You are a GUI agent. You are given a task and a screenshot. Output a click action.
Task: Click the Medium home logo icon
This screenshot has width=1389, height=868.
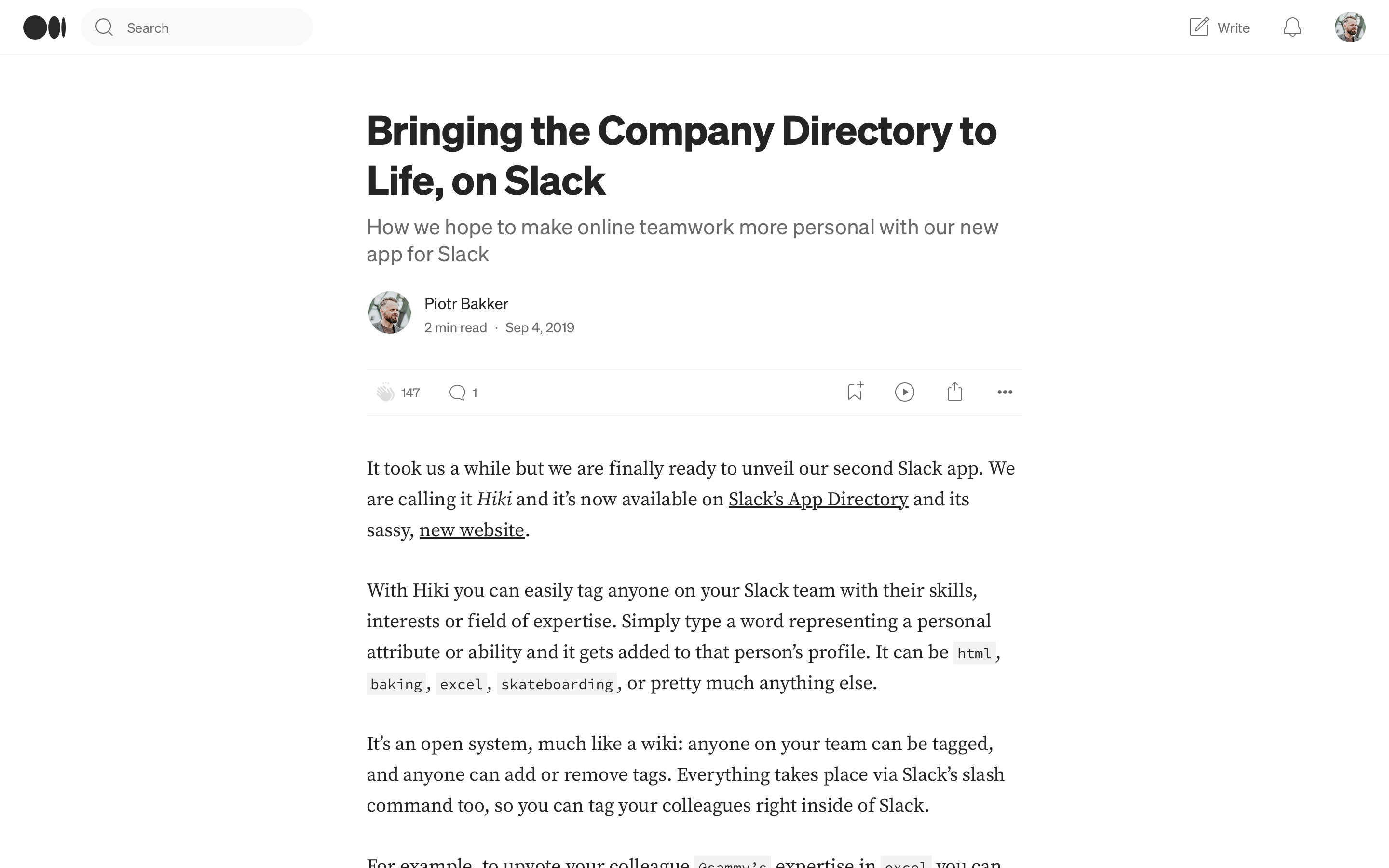(44, 27)
